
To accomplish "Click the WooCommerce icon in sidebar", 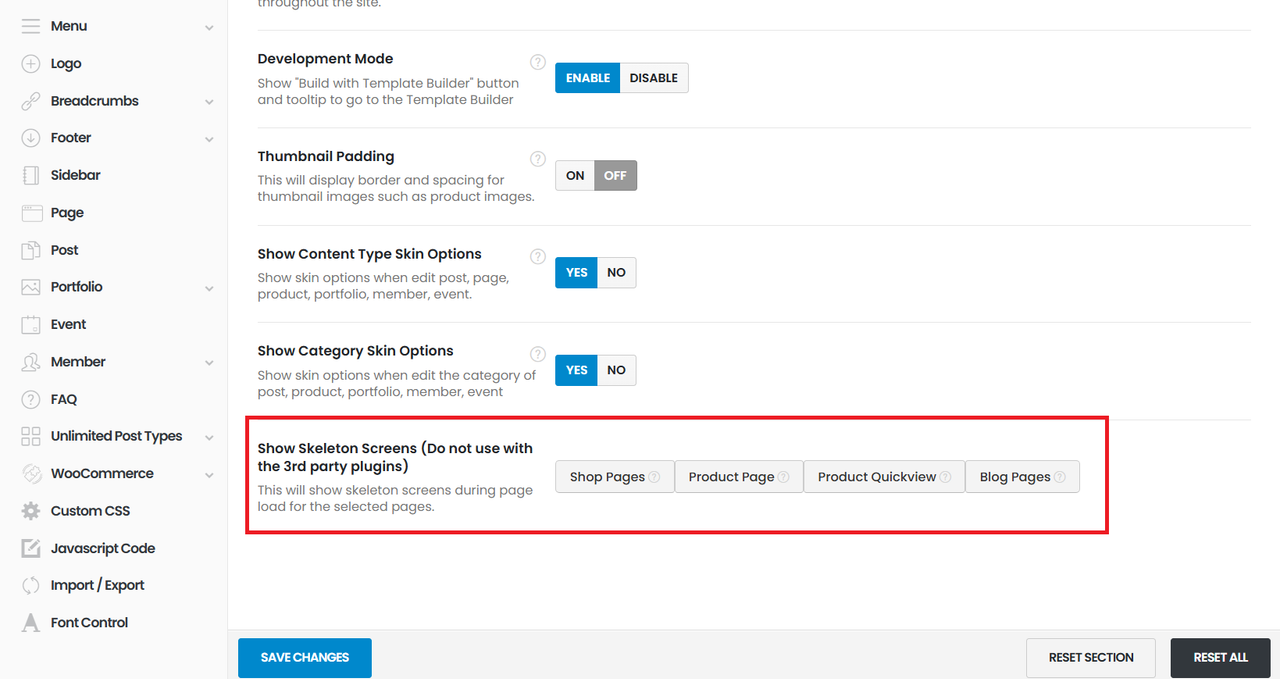I will pos(31,474).
